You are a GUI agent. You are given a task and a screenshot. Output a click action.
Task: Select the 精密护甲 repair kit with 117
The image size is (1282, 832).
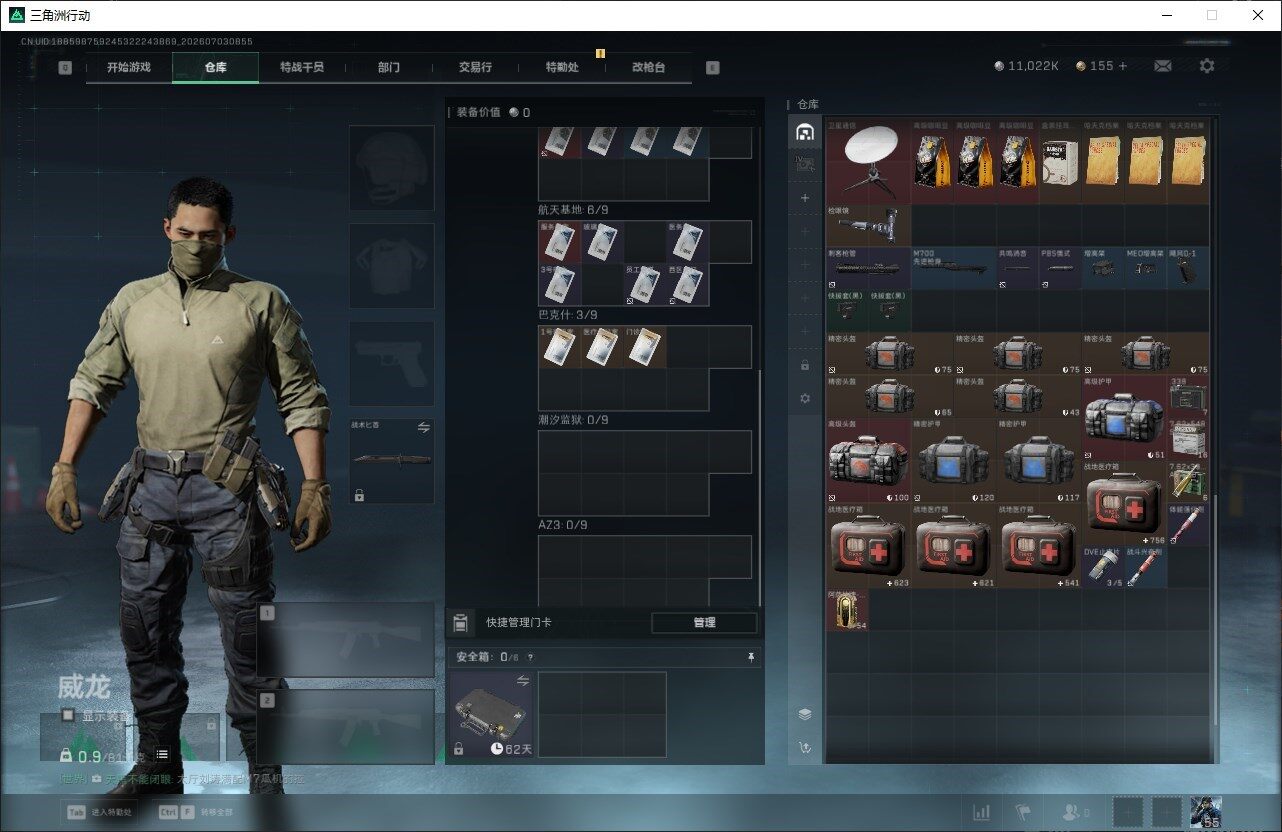(x=1039, y=460)
